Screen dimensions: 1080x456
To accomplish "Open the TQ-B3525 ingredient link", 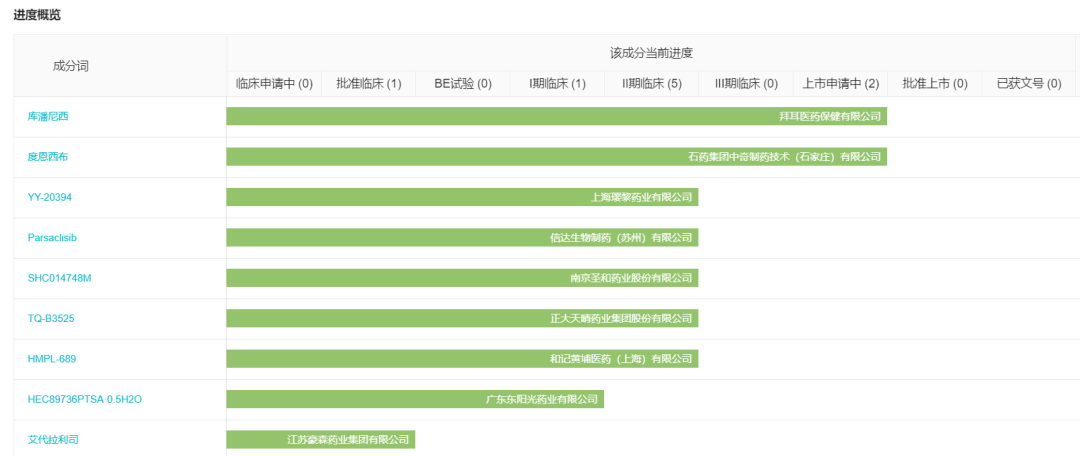I will pos(51,318).
